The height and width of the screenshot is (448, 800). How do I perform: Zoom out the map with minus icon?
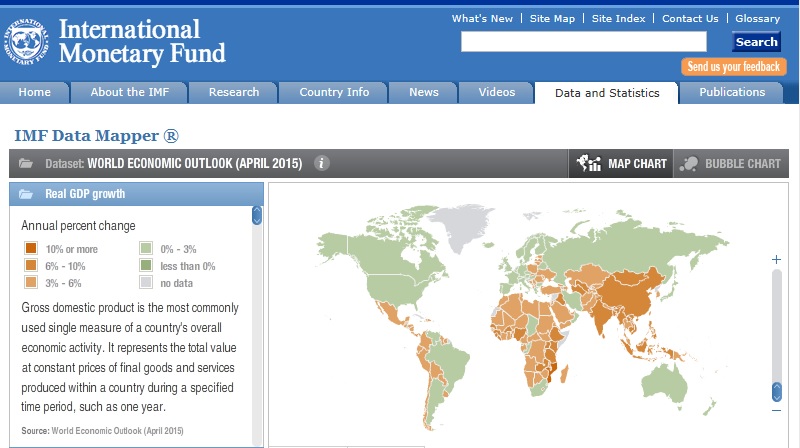tap(777, 410)
